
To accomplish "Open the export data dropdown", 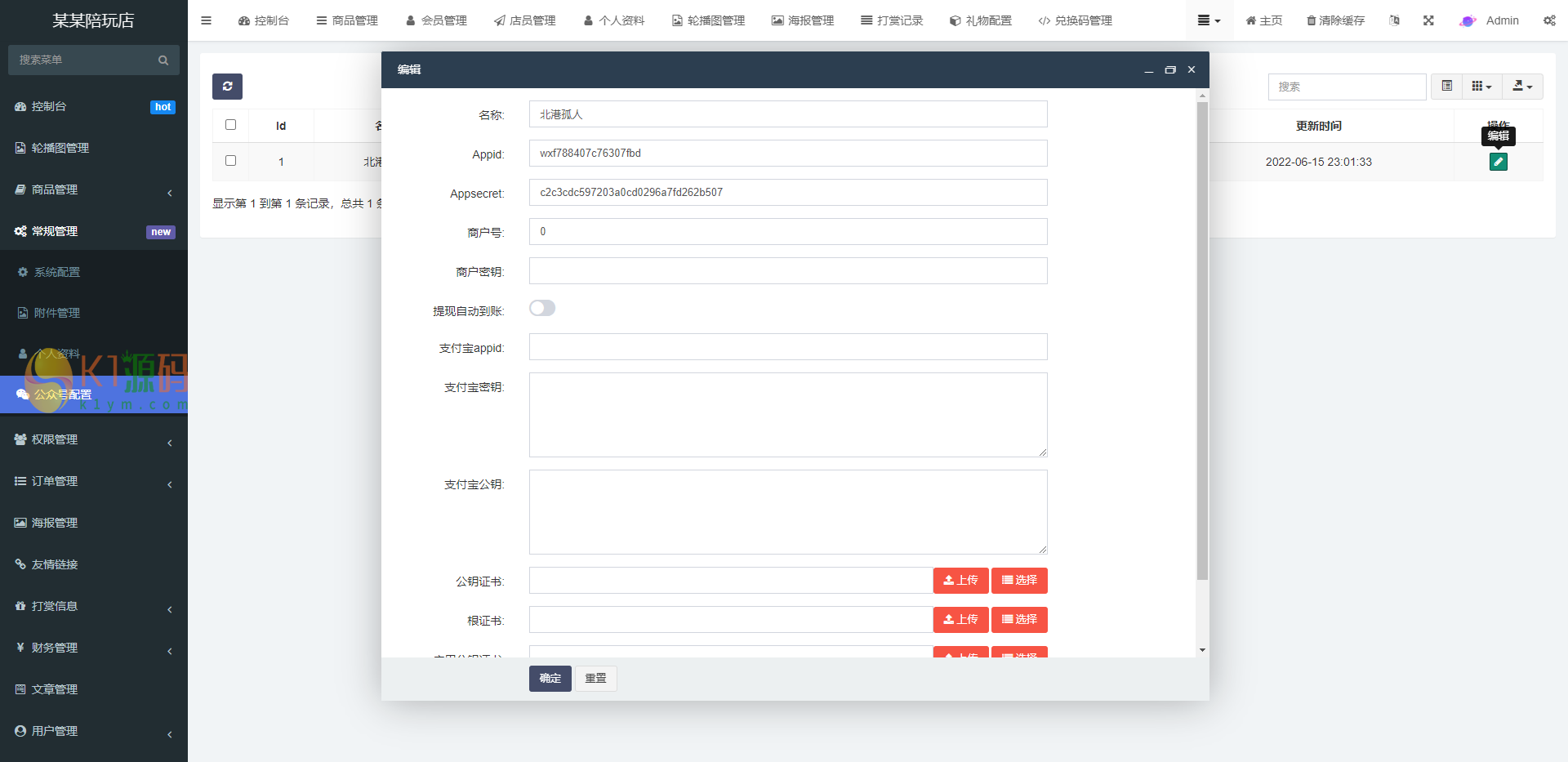I will pos(1522,87).
